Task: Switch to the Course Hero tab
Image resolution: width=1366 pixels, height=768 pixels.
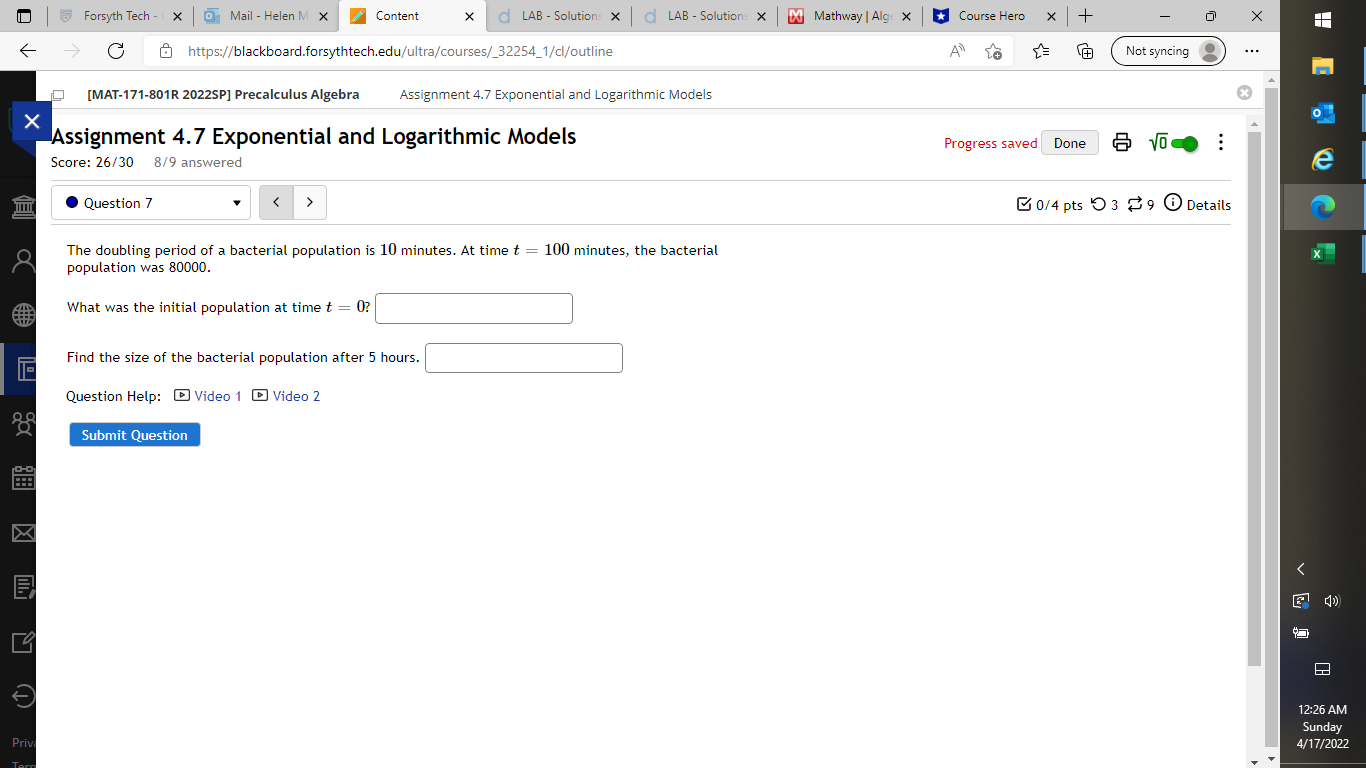Action: pyautogui.click(x=988, y=16)
